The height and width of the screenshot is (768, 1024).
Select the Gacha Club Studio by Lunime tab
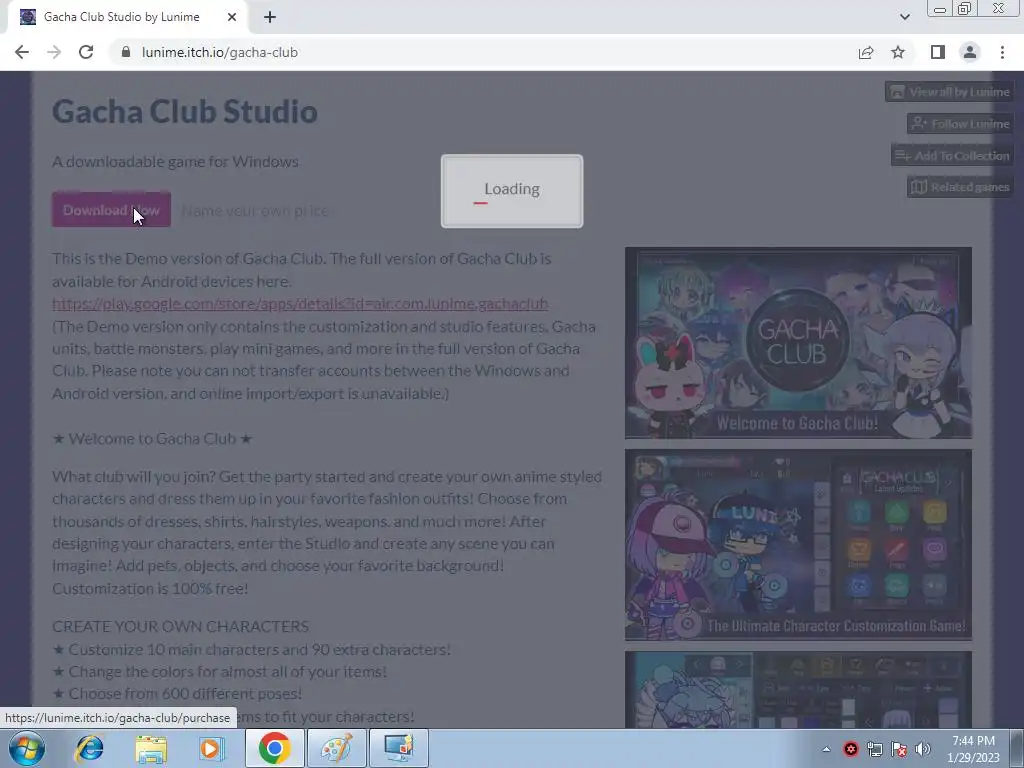(127, 17)
